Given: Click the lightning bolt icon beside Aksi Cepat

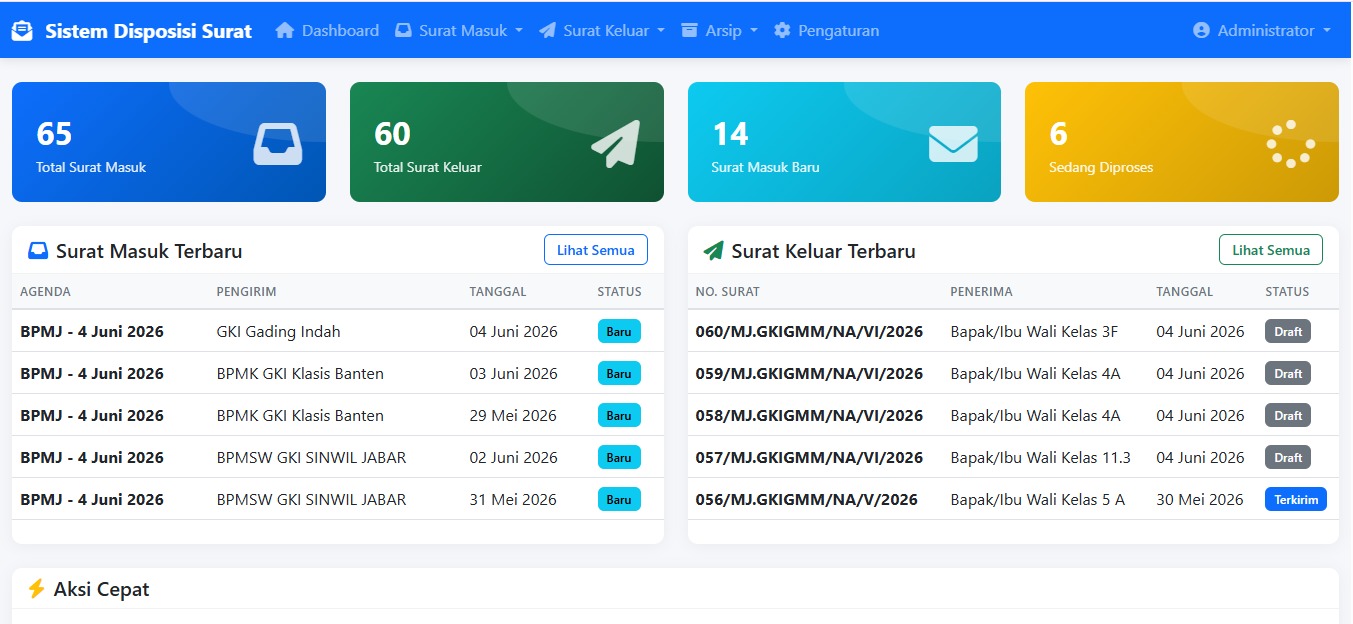Looking at the screenshot, I should 37,589.
